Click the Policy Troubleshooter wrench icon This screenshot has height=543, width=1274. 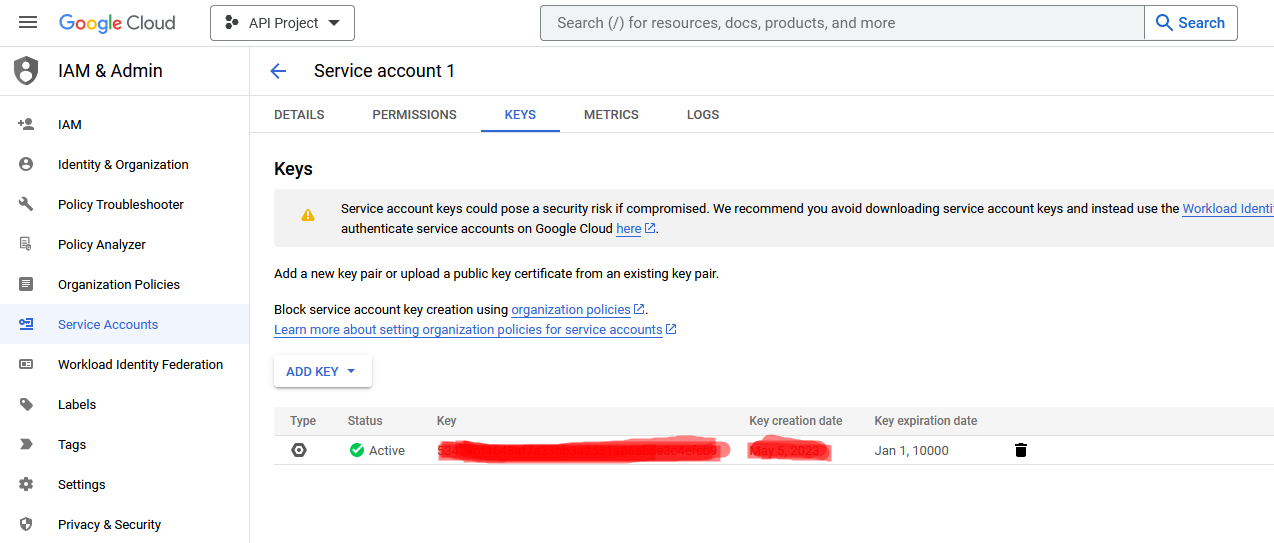coord(26,204)
